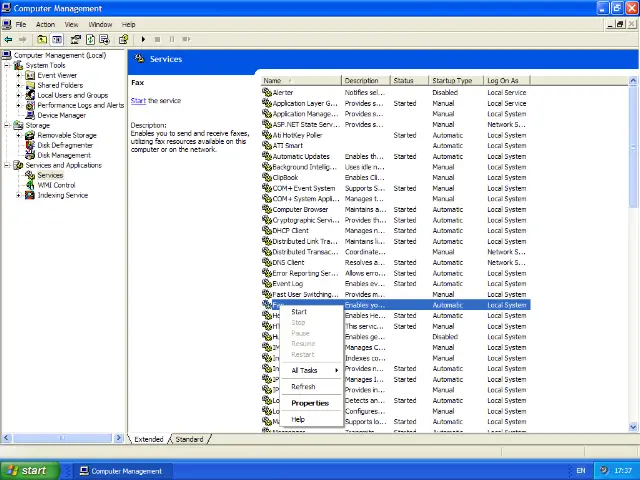Click the services list scroll up arrow
Image resolution: width=640 pixels, height=480 pixels.
pos(633,80)
